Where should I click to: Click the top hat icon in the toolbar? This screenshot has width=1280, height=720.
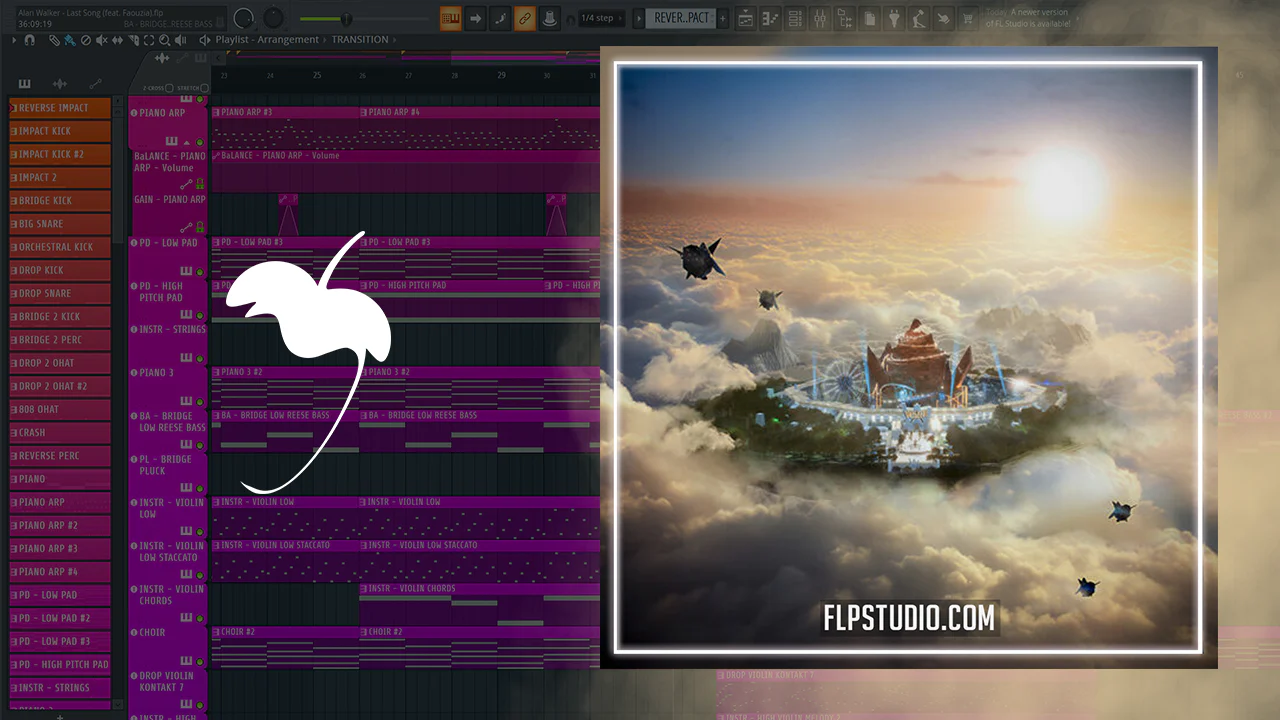click(x=549, y=18)
